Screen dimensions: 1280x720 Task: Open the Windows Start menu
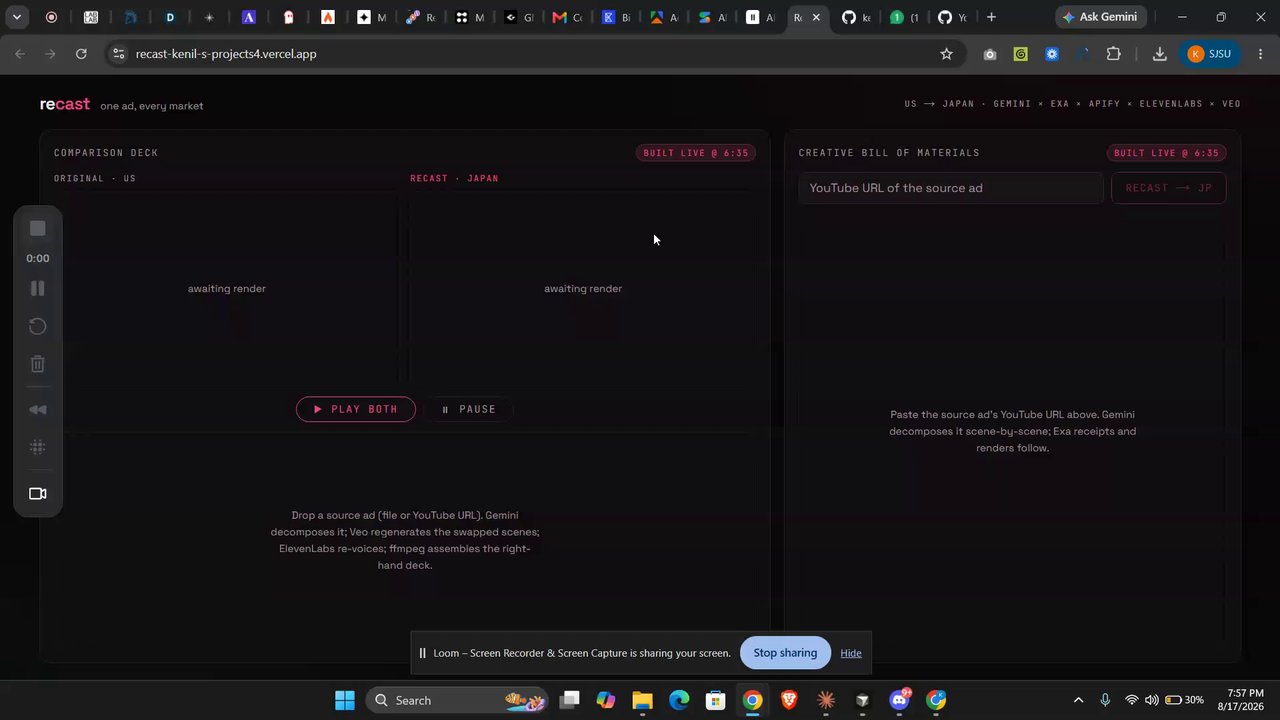point(345,700)
